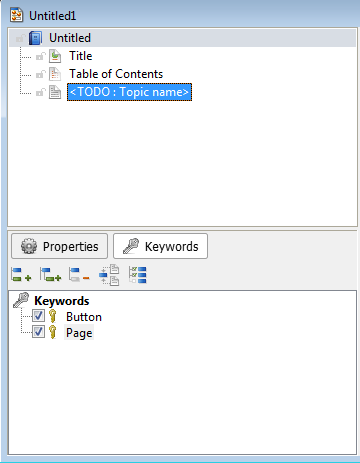
Task: Uncheck the Page keyword checkbox
Action: click(x=38, y=332)
